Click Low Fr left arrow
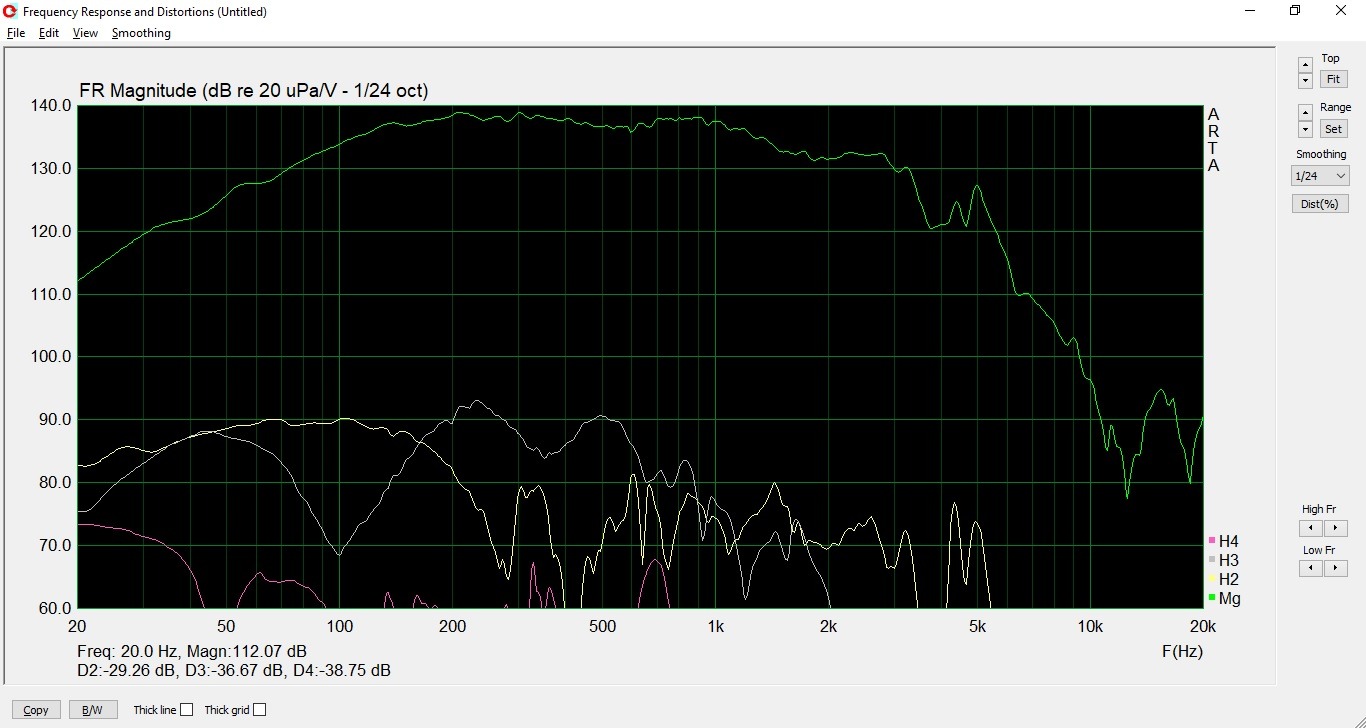This screenshot has height=728, width=1366. tap(1310, 568)
